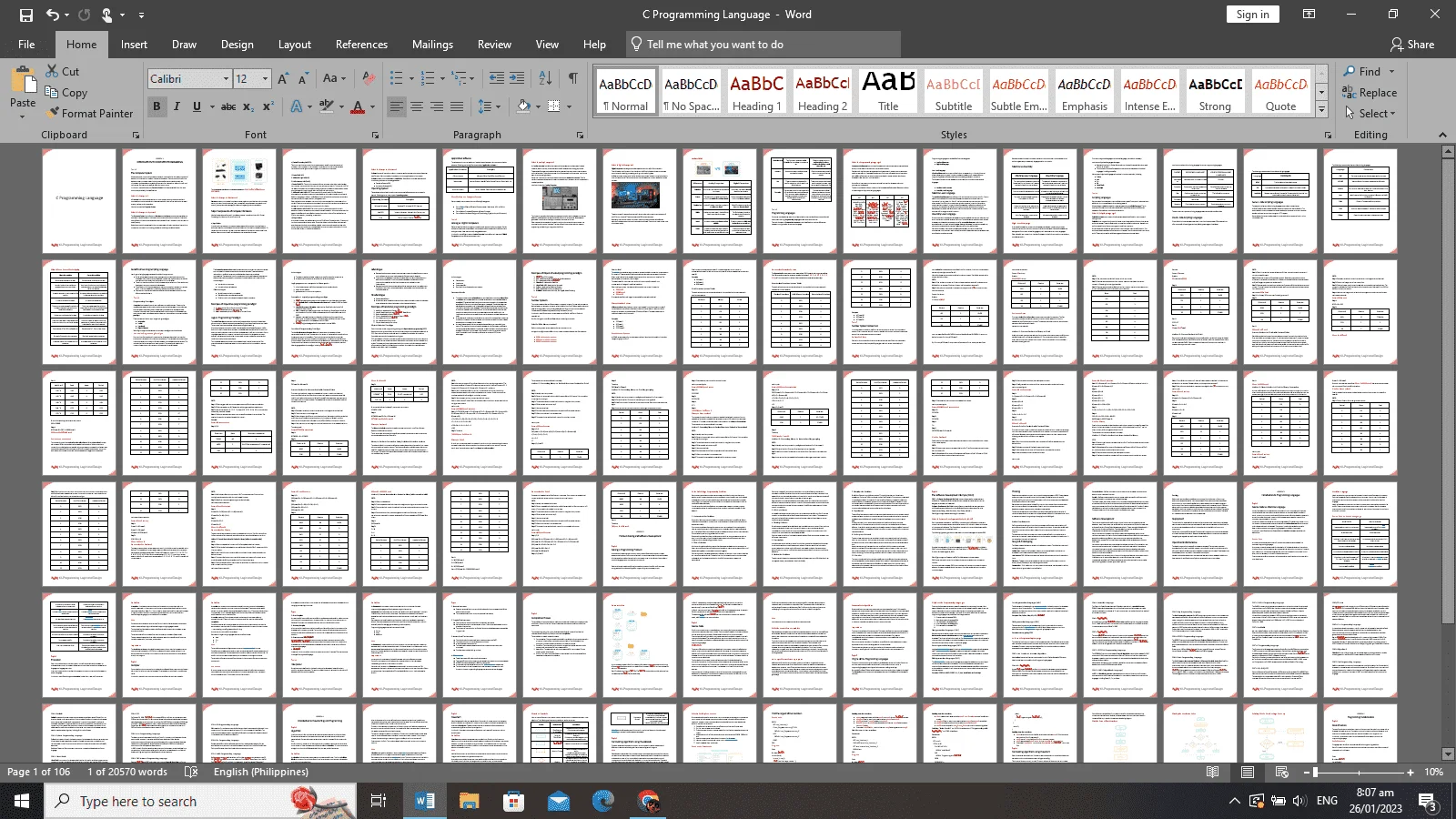Open line and paragraph spacing dropdown
Image resolution: width=1456 pixels, height=819 pixels.
point(490,106)
